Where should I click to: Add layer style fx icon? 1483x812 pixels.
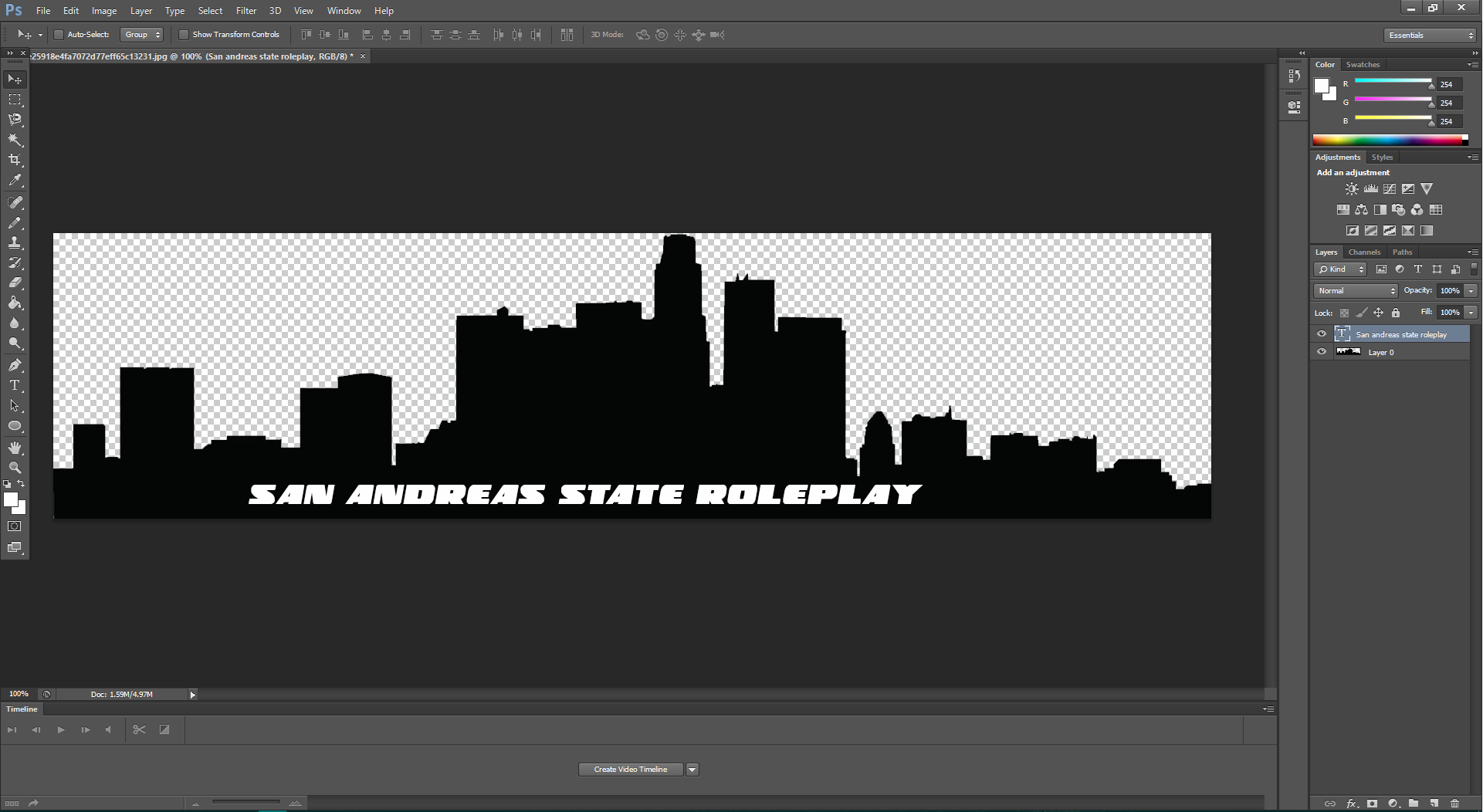click(1352, 804)
